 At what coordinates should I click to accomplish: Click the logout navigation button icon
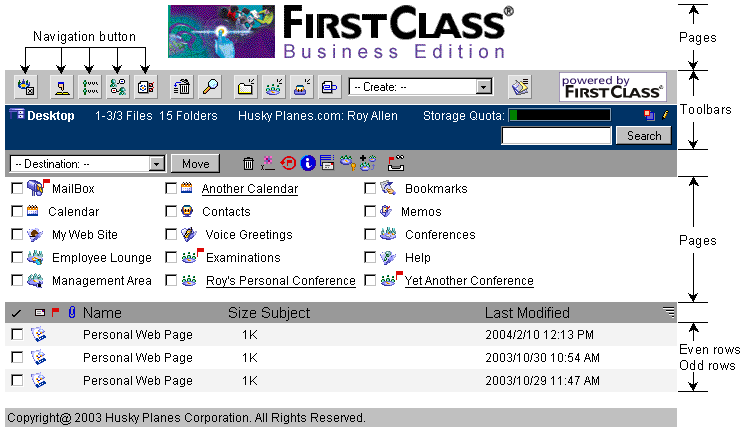click(26, 87)
